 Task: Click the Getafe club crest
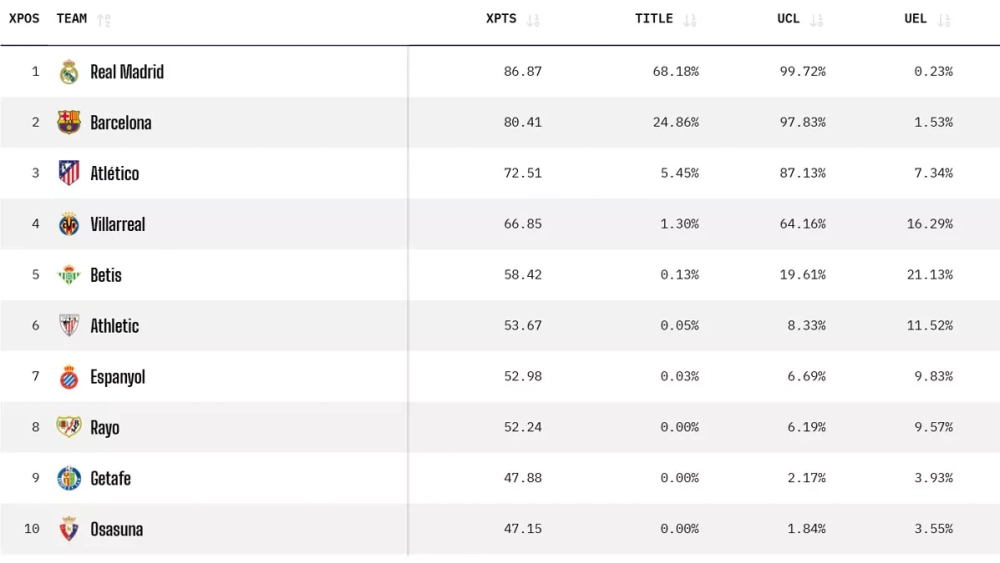click(x=69, y=478)
